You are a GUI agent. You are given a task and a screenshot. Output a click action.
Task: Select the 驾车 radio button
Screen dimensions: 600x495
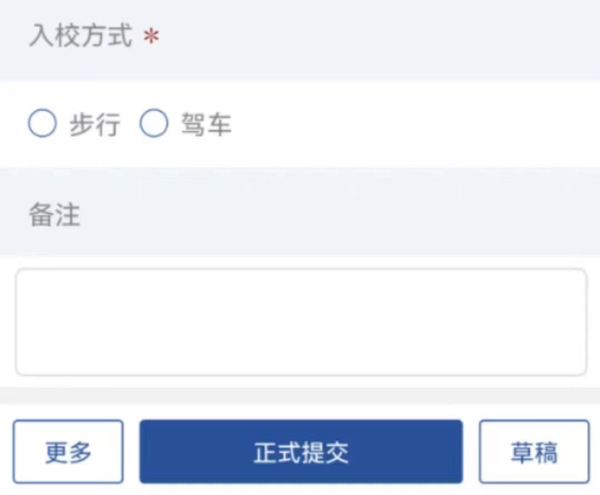(x=153, y=125)
